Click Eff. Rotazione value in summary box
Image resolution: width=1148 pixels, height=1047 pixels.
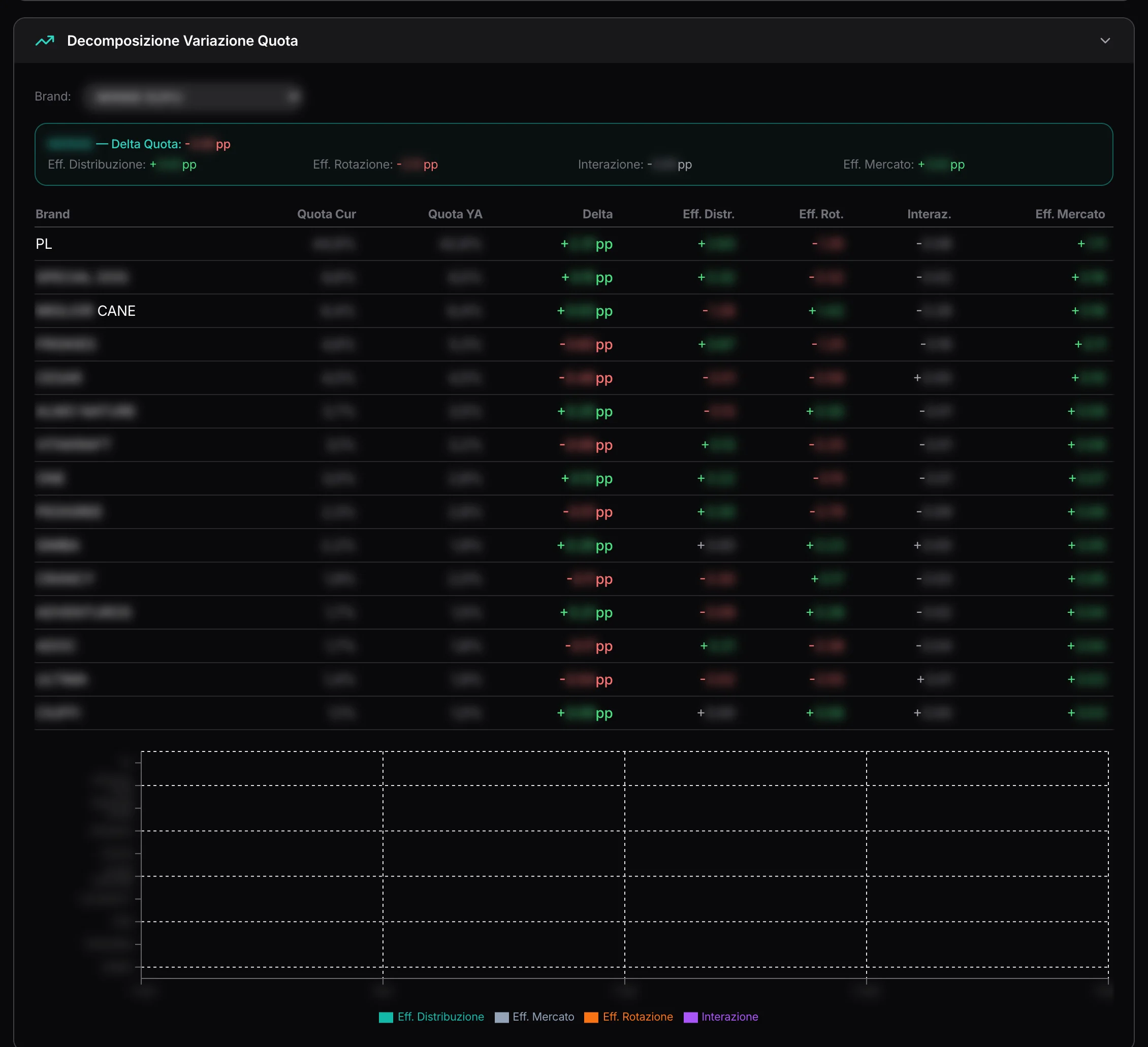point(418,165)
